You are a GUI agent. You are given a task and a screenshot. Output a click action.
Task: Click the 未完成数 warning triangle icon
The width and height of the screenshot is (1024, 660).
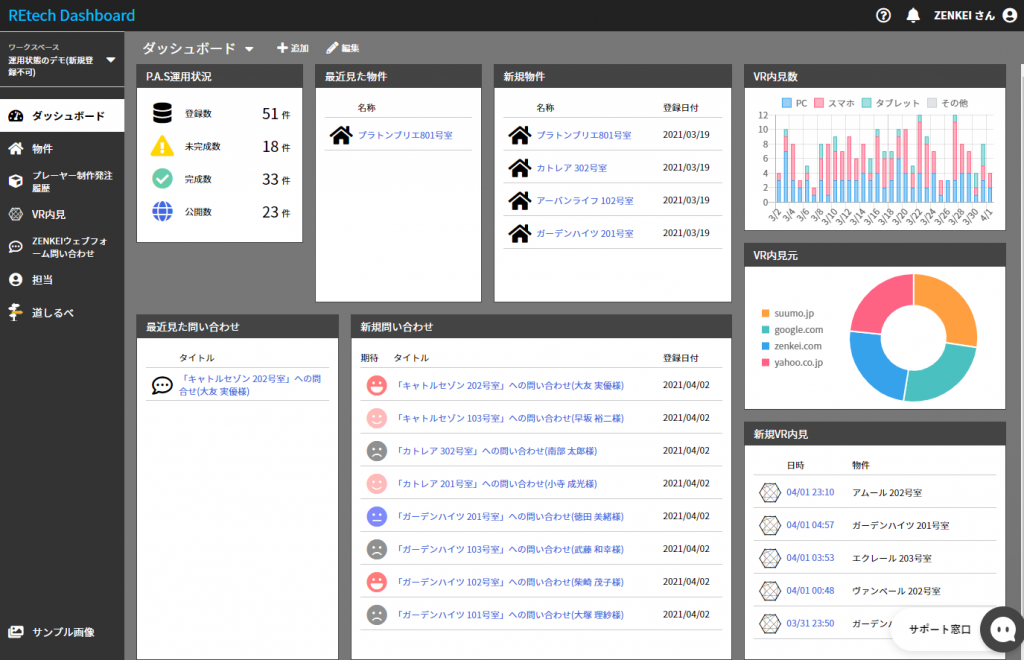coord(162,146)
